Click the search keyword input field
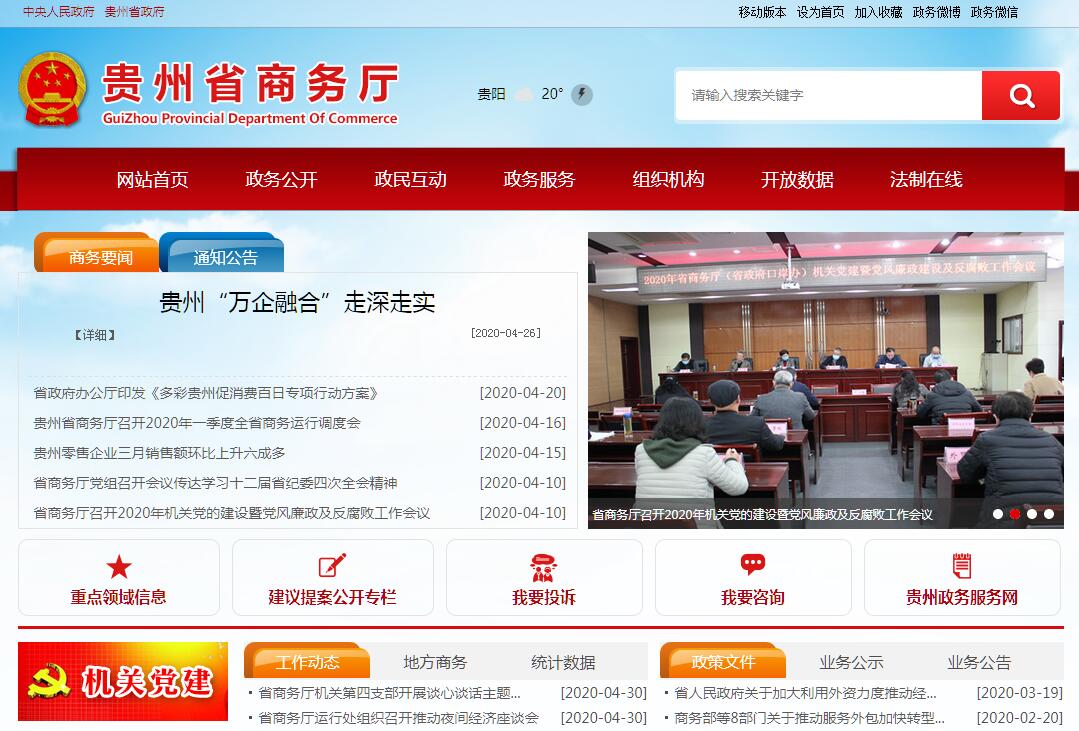Screen dimensions: 1079x731 click(830, 96)
